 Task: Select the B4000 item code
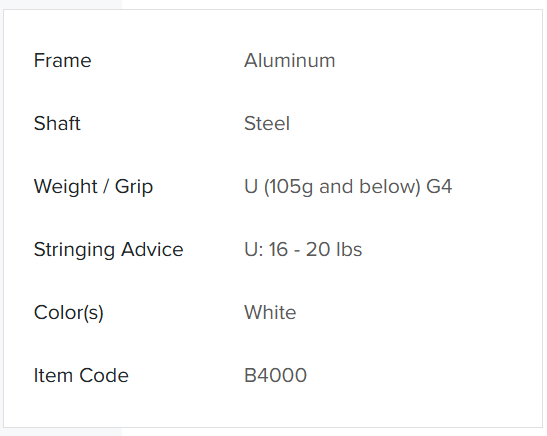[x=275, y=375]
